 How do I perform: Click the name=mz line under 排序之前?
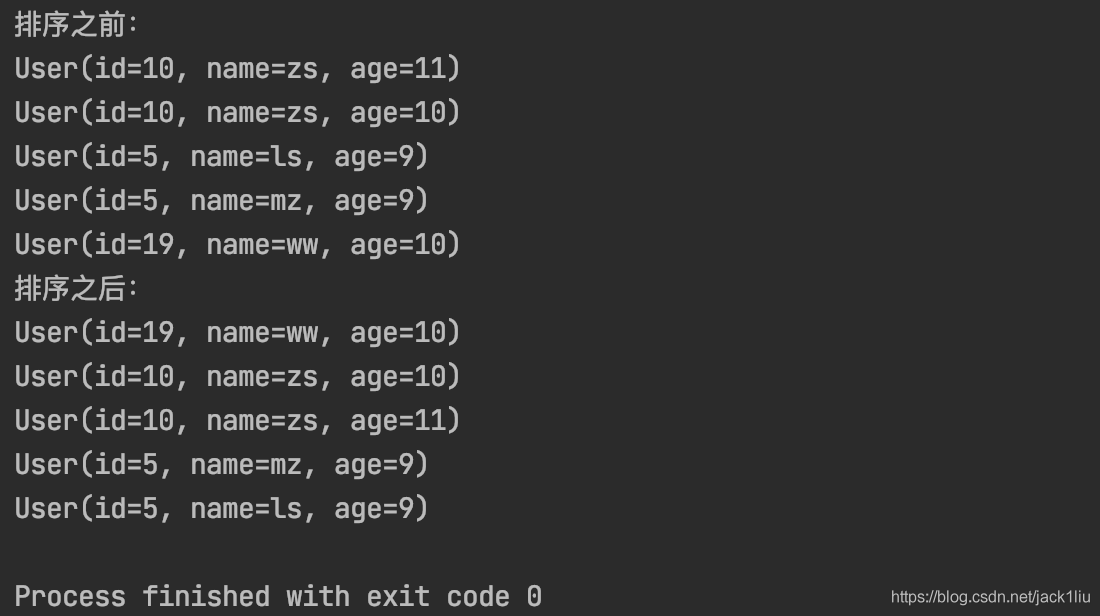221,201
